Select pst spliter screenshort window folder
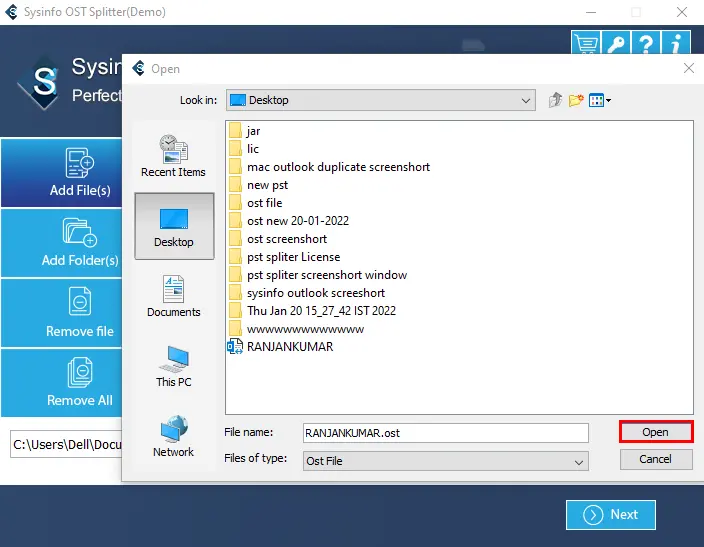The width and height of the screenshot is (704, 547). [318, 274]
